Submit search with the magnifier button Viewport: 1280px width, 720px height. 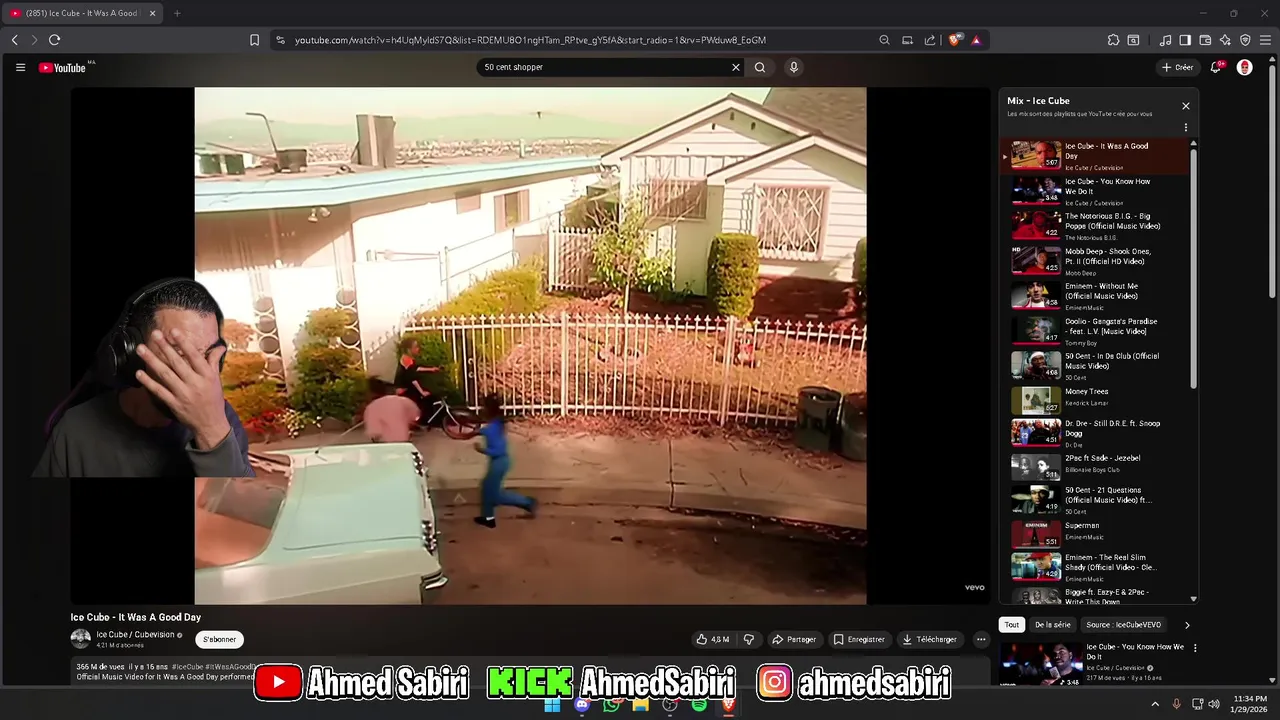pos(760,67)
